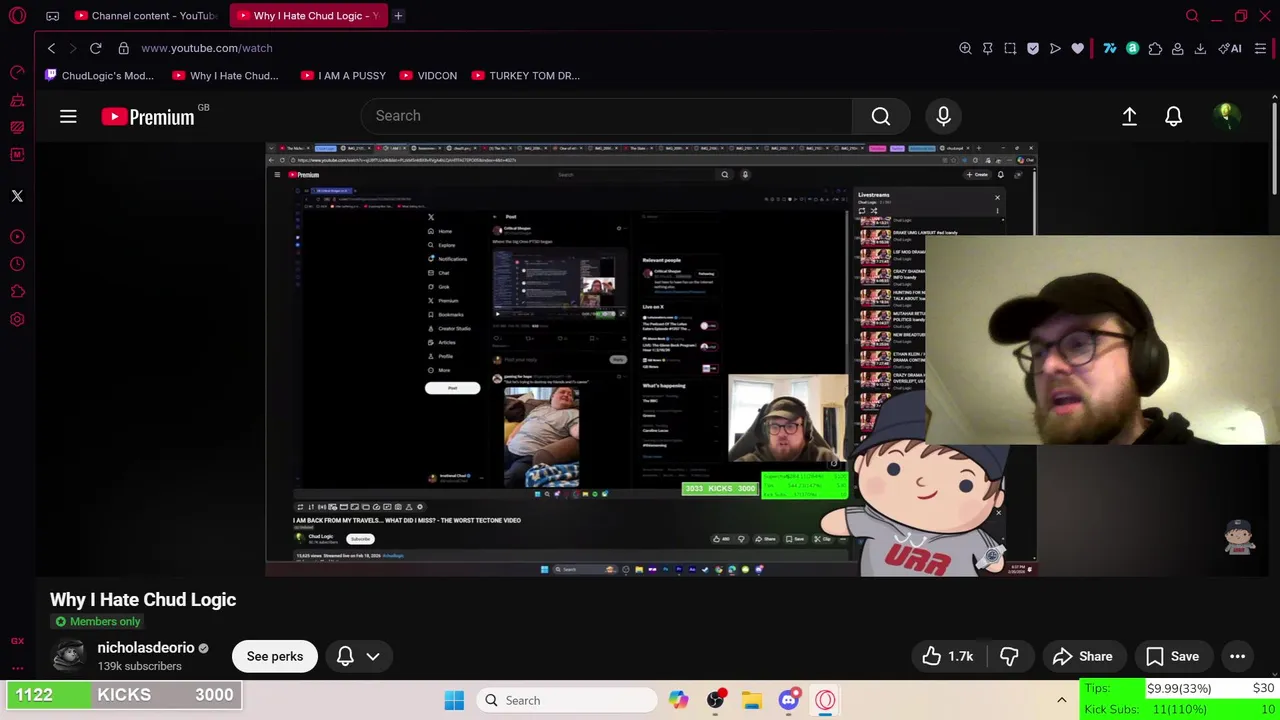Open ChudLogic's Mod bookmark

(x=99, y=75)
